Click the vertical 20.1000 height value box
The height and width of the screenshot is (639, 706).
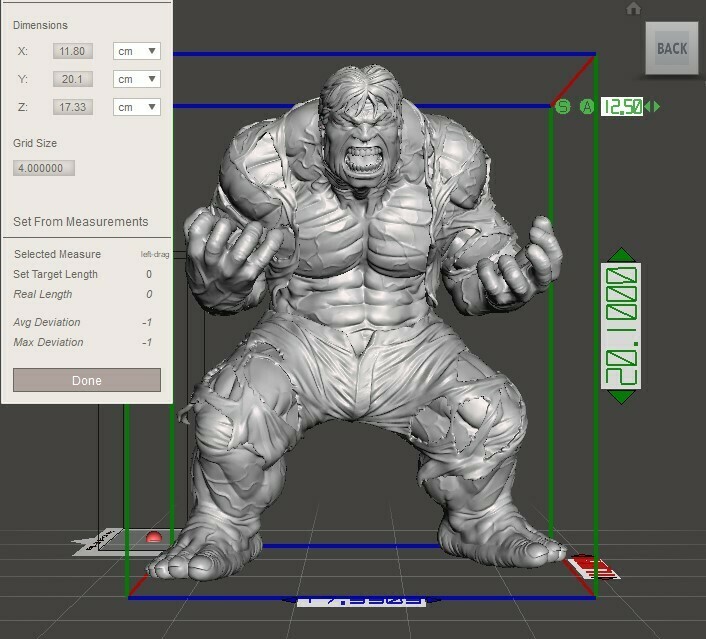[x=621, y=326]
